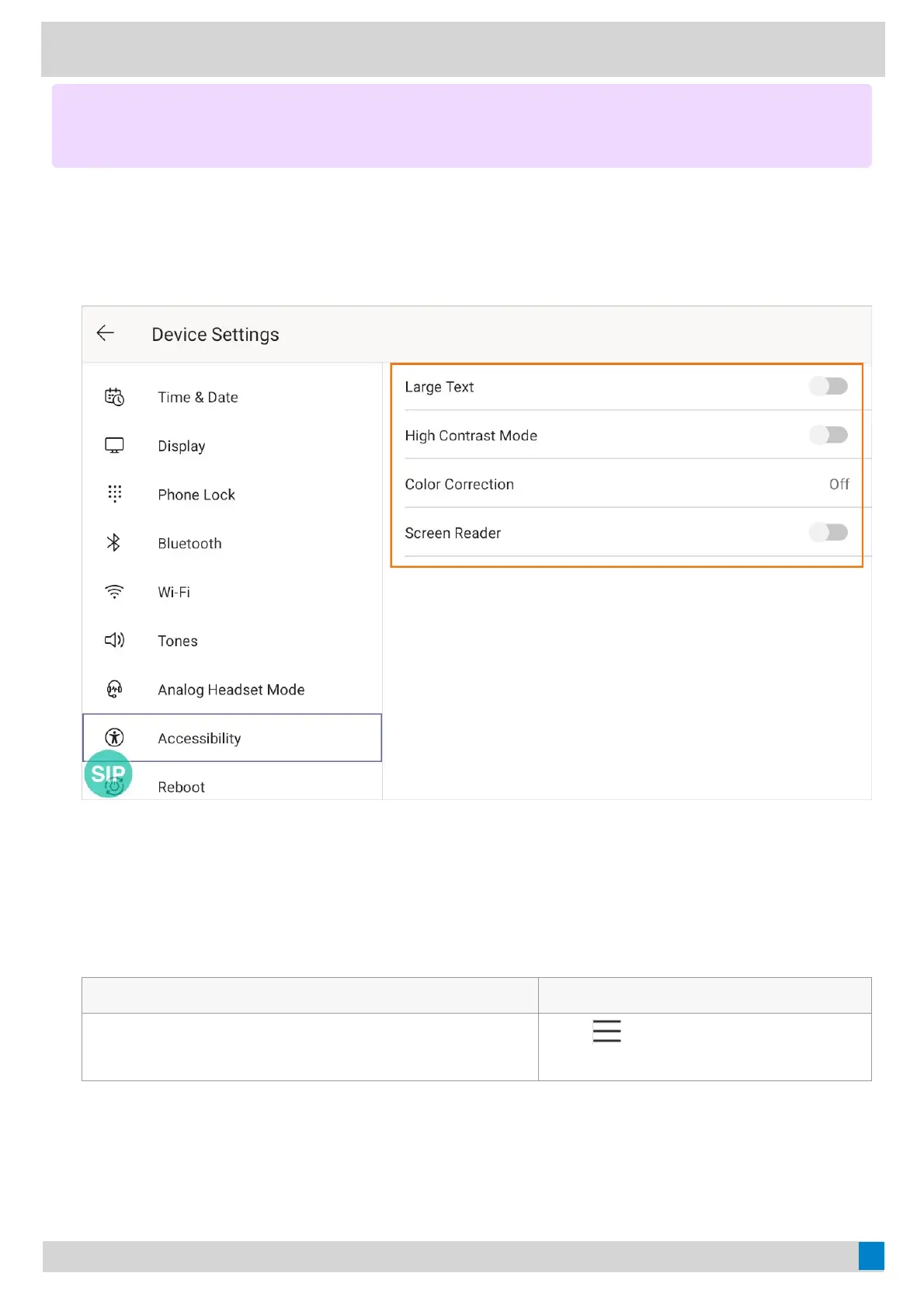924x1308 pixels.
Task: Toggle the Screen Reader switch
Action: (828, 532)
